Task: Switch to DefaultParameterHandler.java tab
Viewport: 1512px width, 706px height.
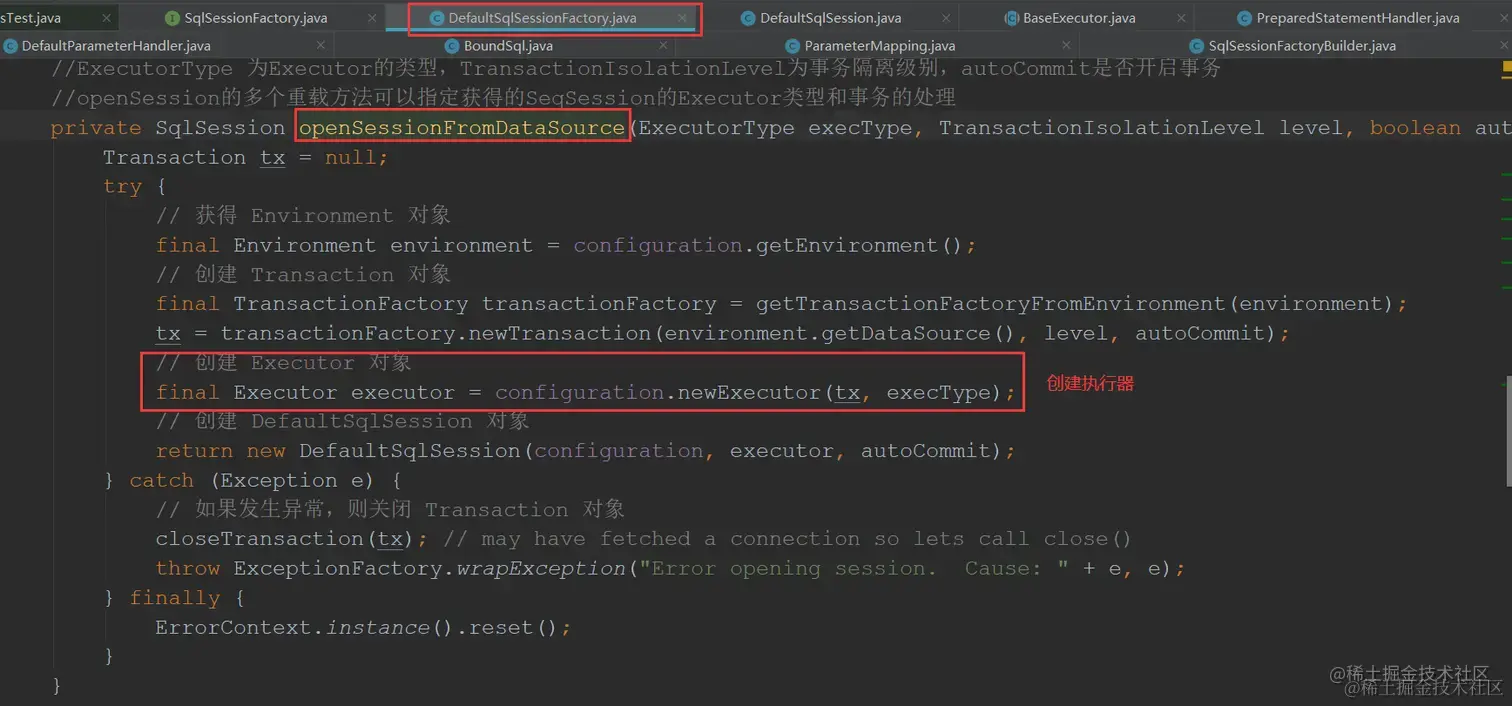Action: [x=116, y=46]
